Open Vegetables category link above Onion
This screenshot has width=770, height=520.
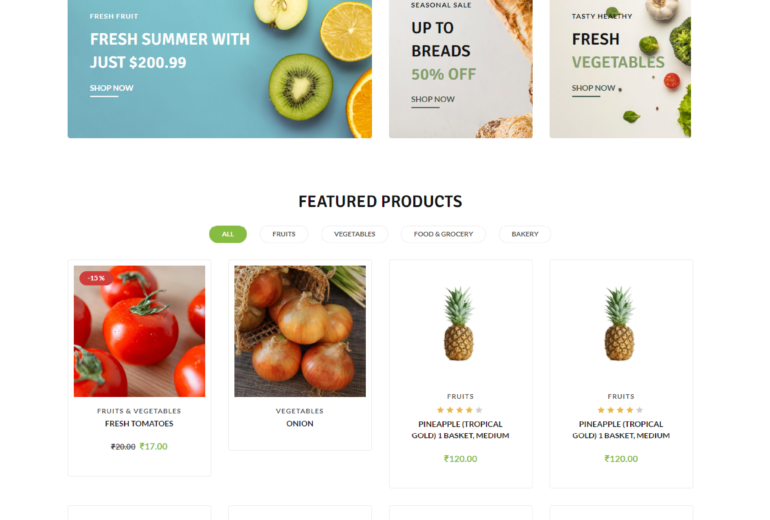(300, 411)
